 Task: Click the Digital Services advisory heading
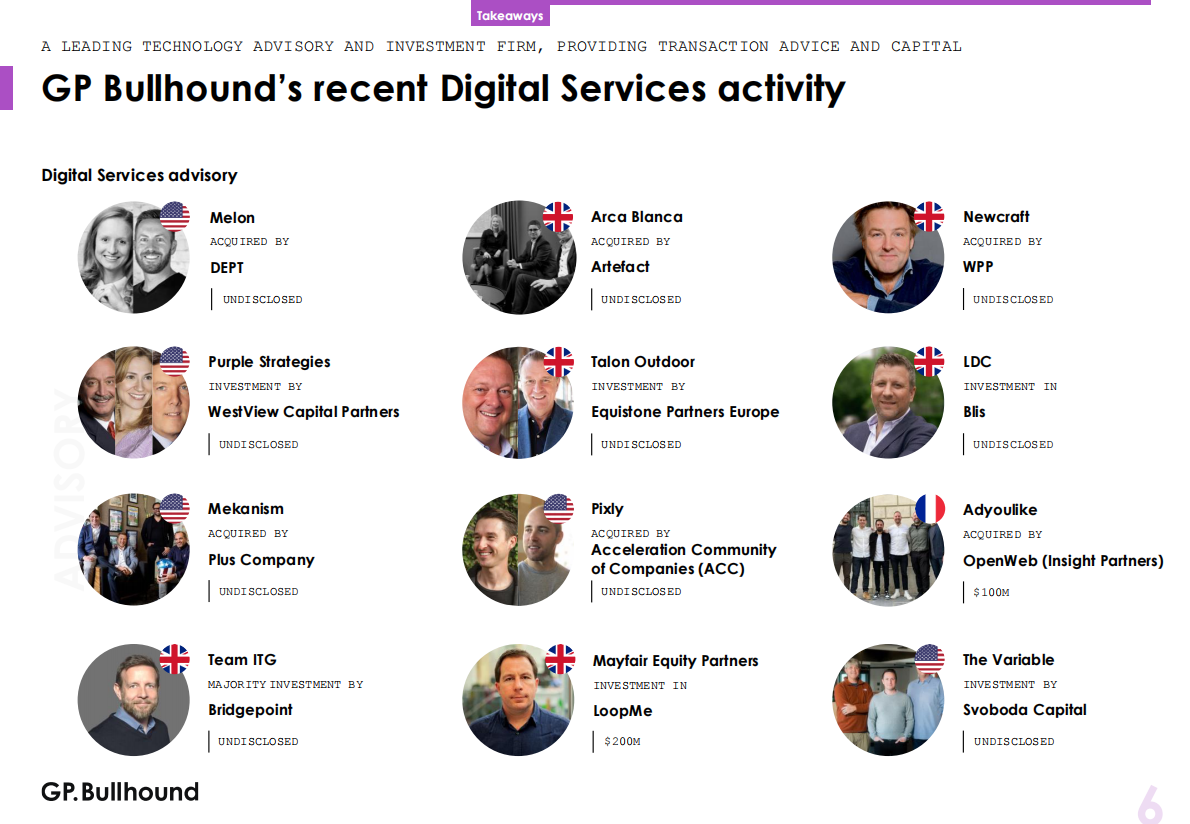pos(139,175)
